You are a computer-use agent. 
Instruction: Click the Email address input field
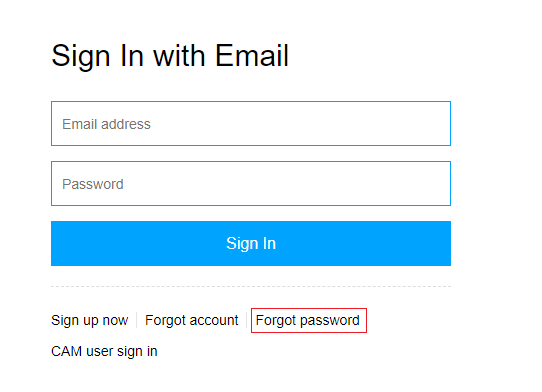point(251,123)
